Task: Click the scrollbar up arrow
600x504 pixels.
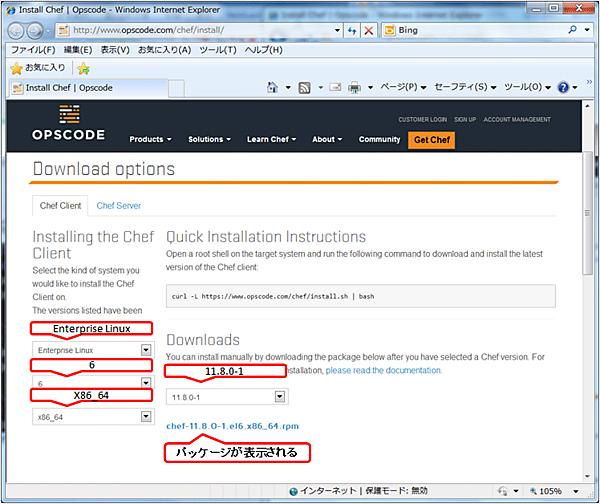Action: click(x=587, y=106)
